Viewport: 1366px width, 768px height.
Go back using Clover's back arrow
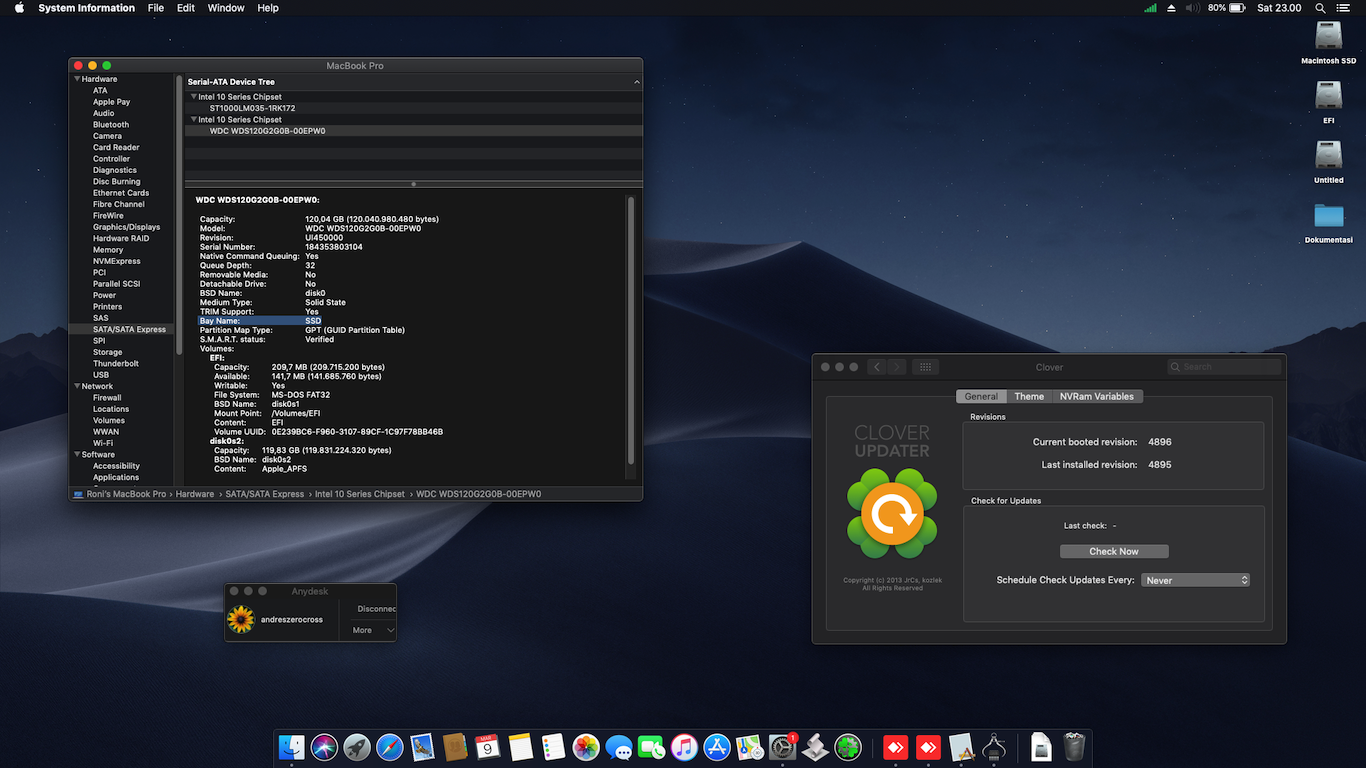[x=877, y=367]
